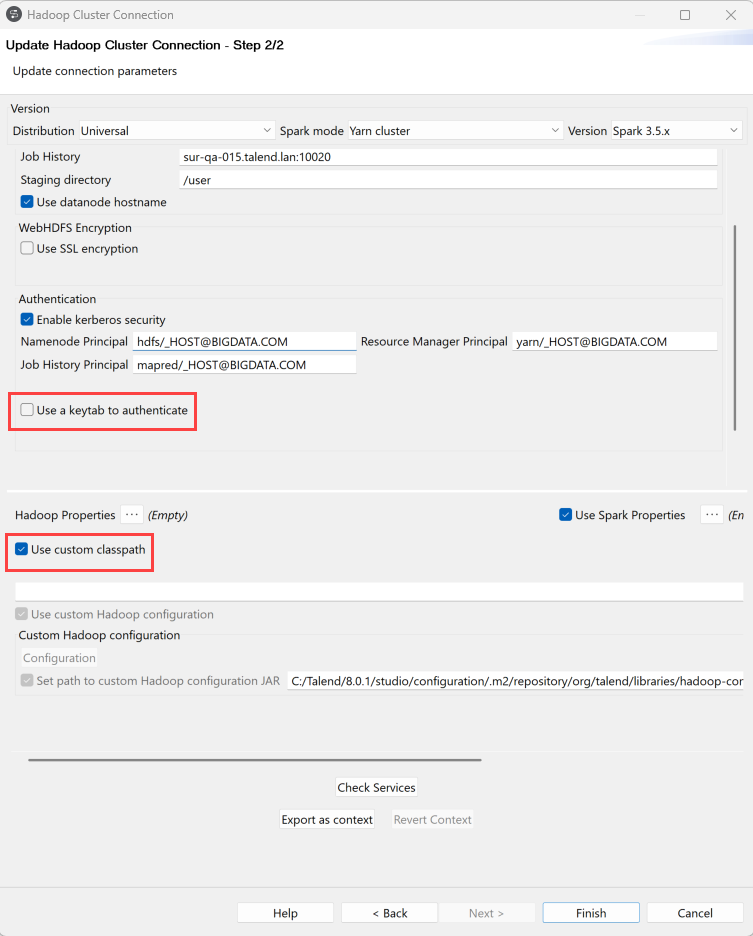Check Use a keytab to authenticate
The height and width of the screenshot is (936, 753).
coord(27,411)
